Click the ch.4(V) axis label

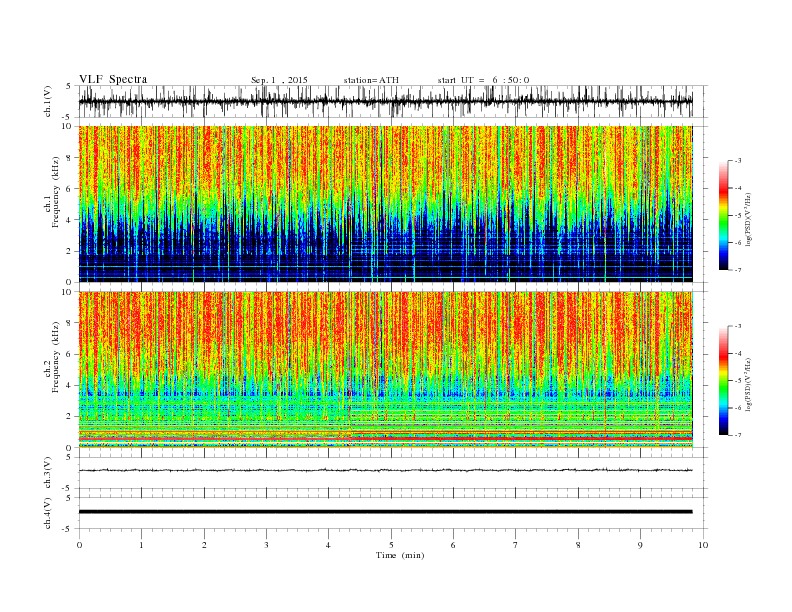coord(48,513)
